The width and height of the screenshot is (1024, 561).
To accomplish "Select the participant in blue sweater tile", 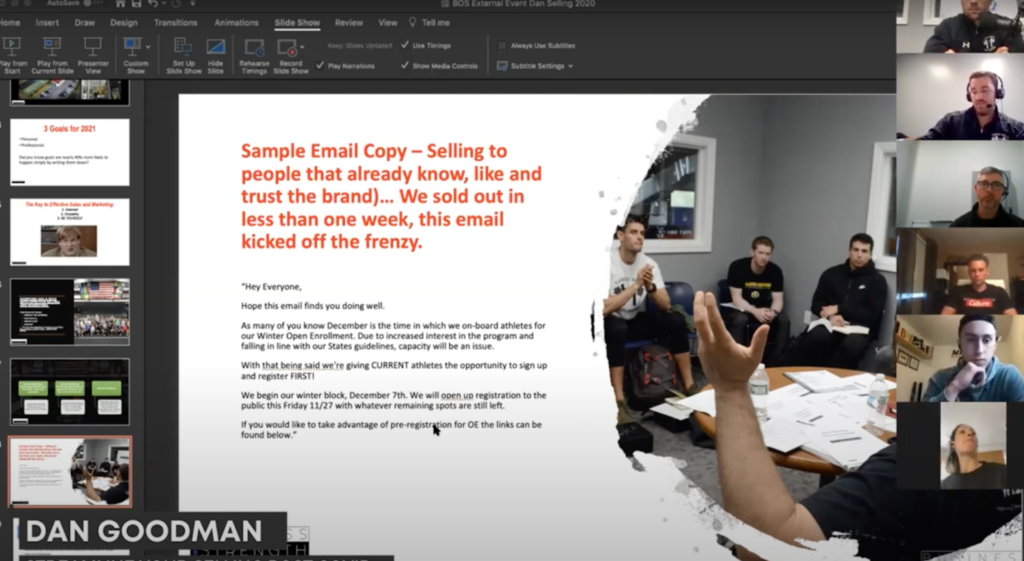I will click(x=960, y=358).
